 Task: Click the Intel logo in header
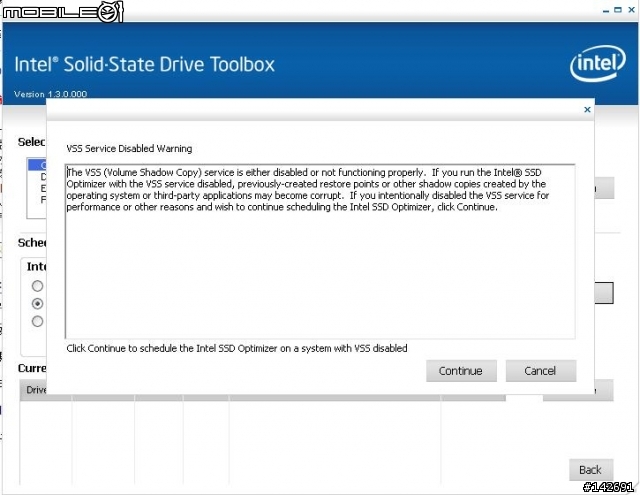click(x=598, y=64)
